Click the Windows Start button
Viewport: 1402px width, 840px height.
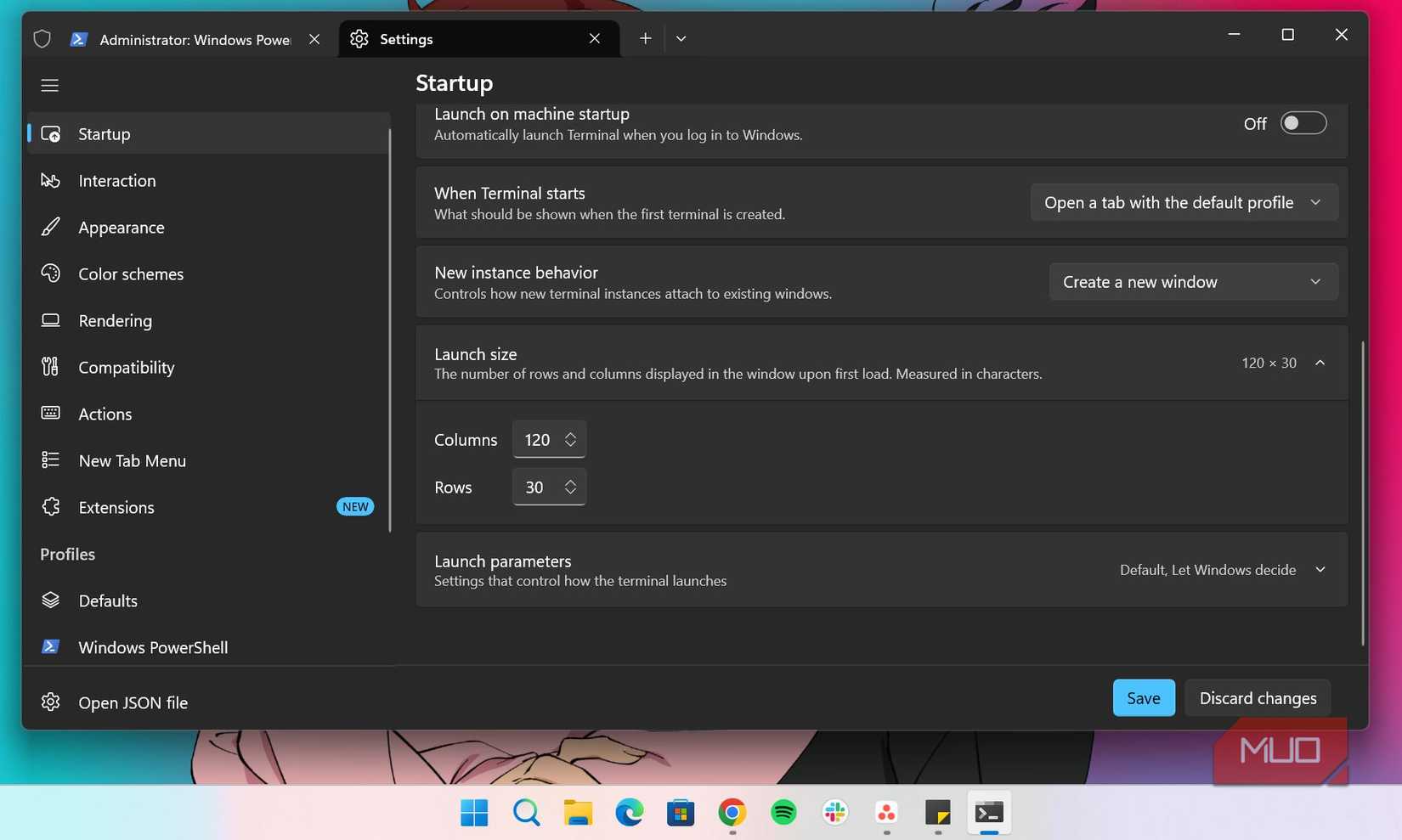click(x=474, y=813)
